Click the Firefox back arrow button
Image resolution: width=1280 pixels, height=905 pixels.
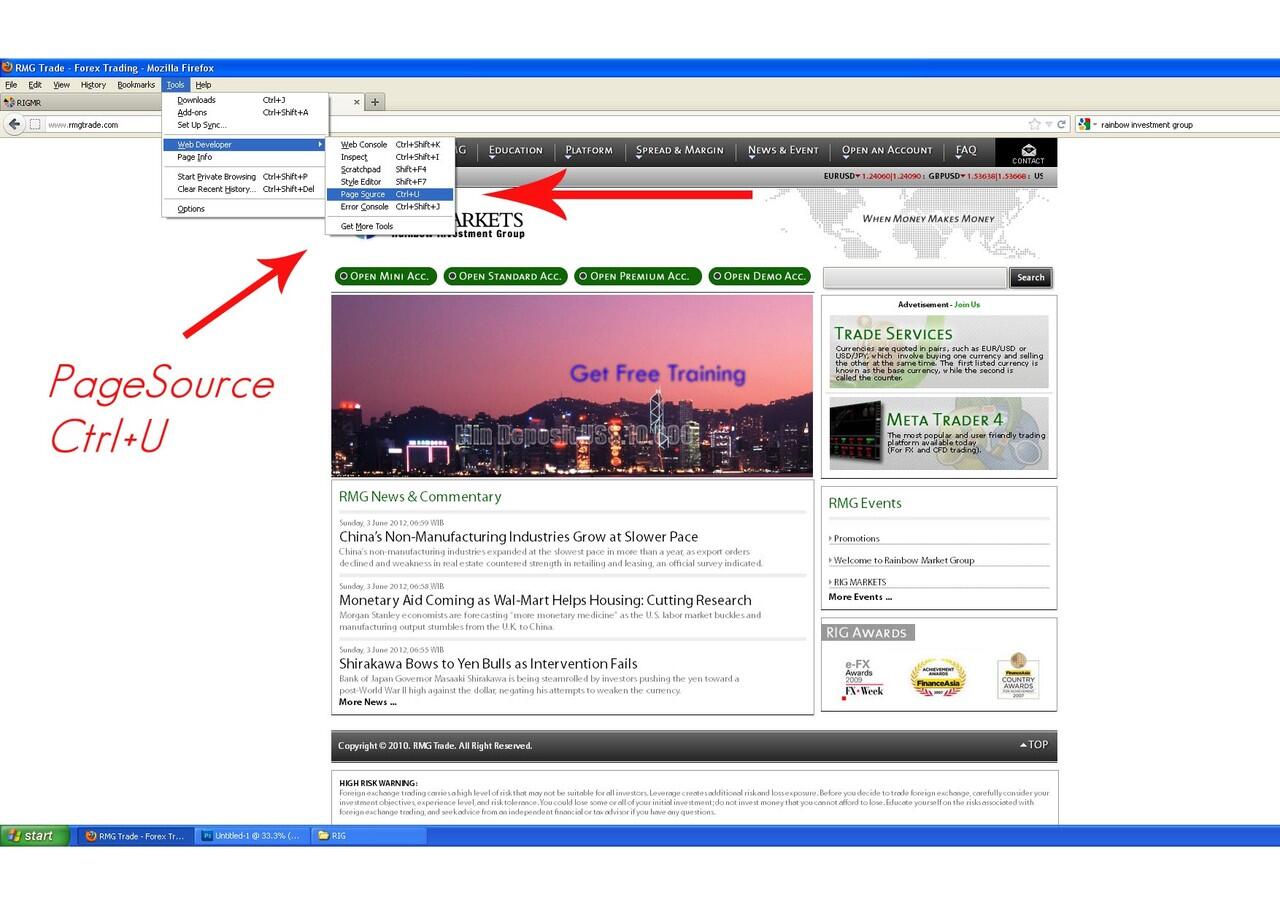point(14,124)
